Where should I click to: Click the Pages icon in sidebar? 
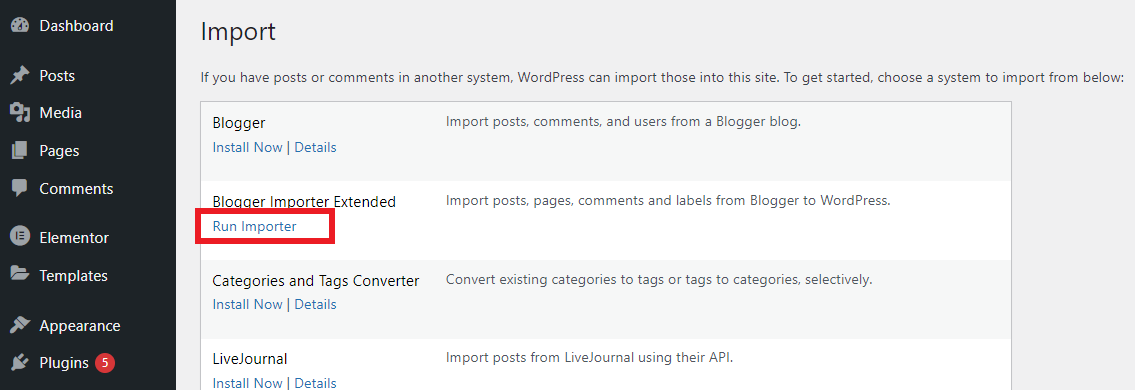[x=20, y=151]
